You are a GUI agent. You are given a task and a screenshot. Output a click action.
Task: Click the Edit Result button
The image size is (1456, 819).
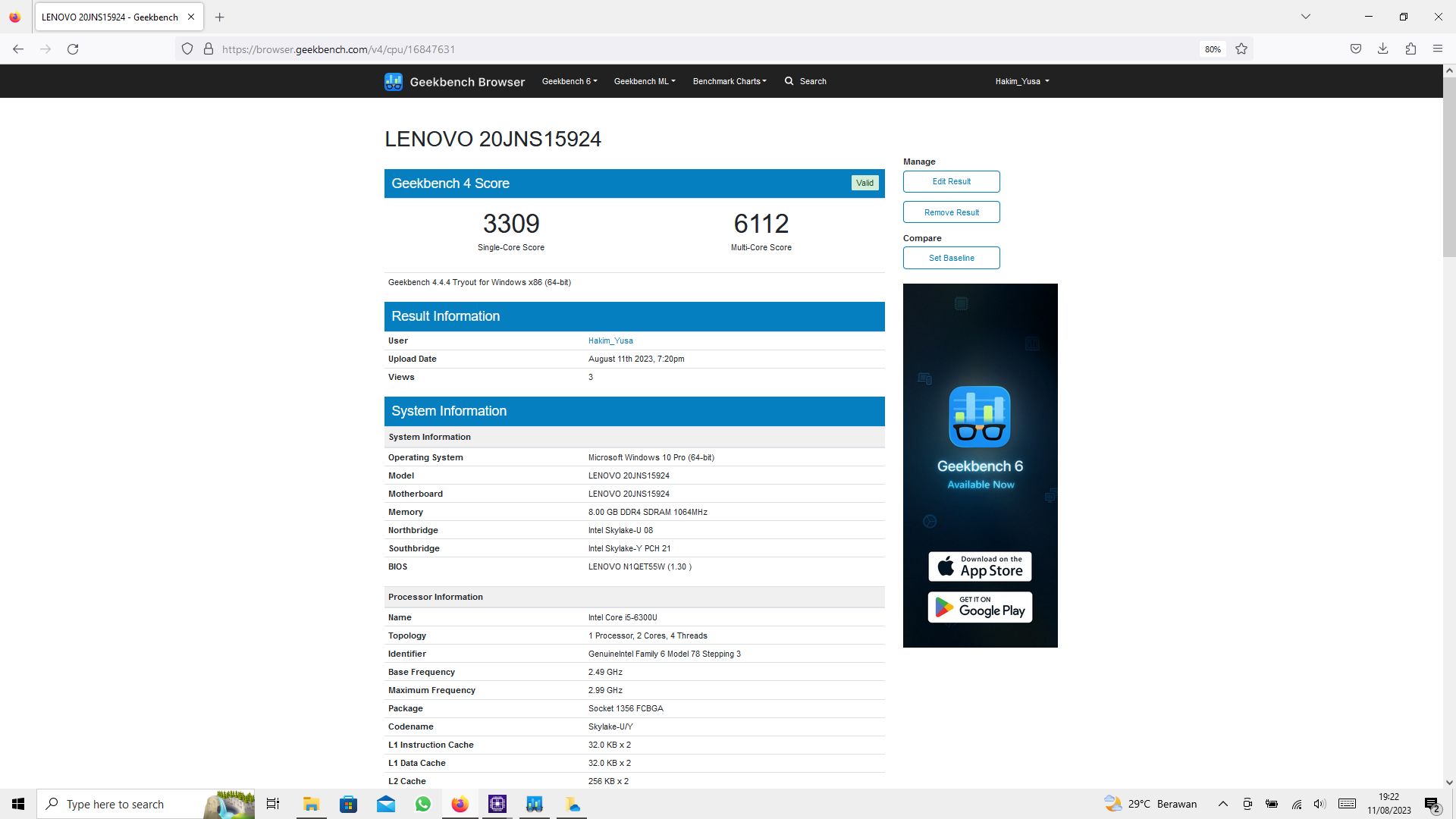point(952,181)
